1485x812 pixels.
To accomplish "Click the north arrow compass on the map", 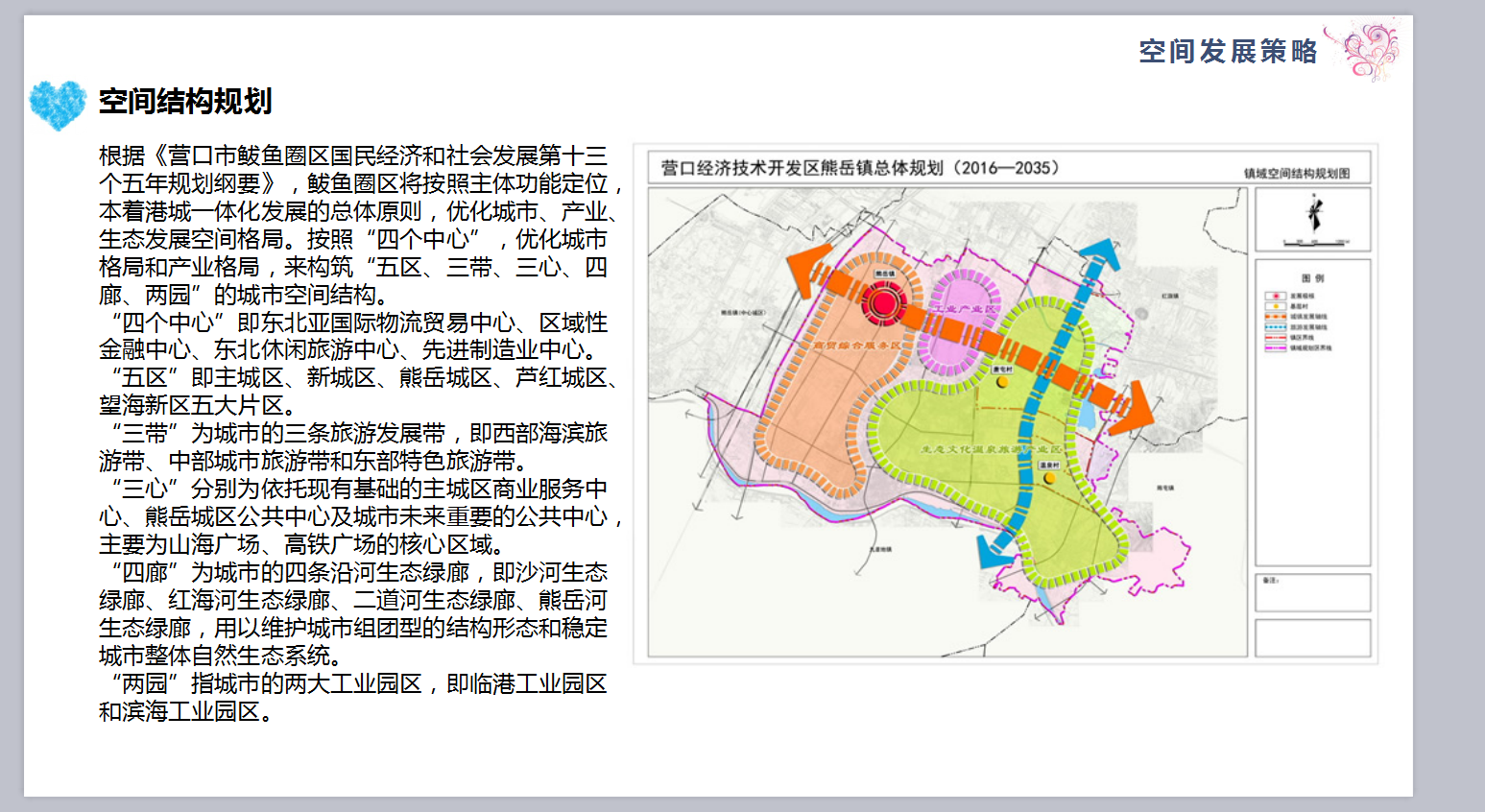I will click(x=1314, y=214).
